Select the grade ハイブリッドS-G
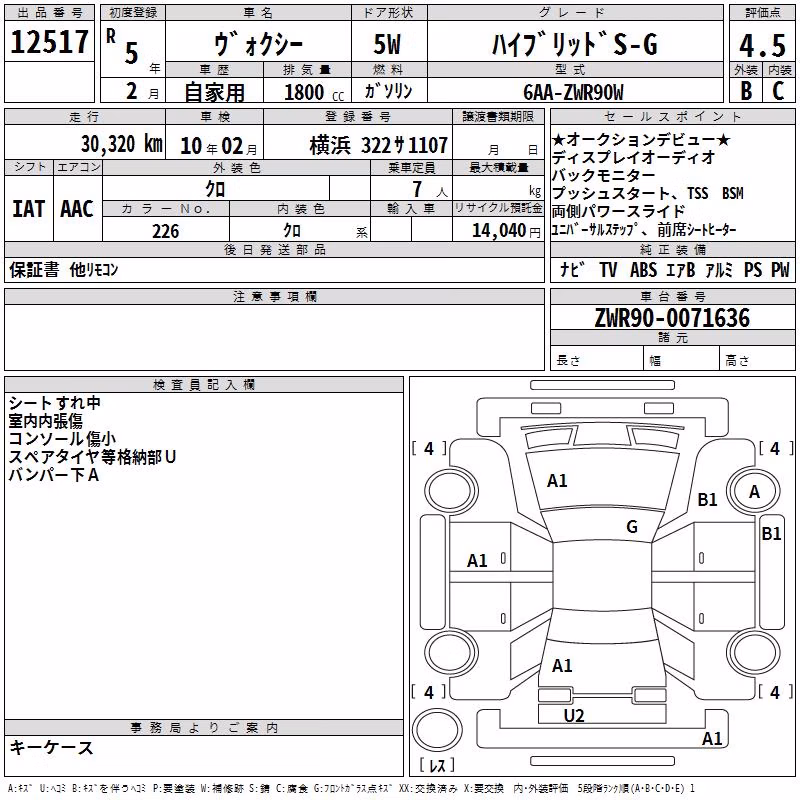The image size is (800, 800). pos(574,45)
